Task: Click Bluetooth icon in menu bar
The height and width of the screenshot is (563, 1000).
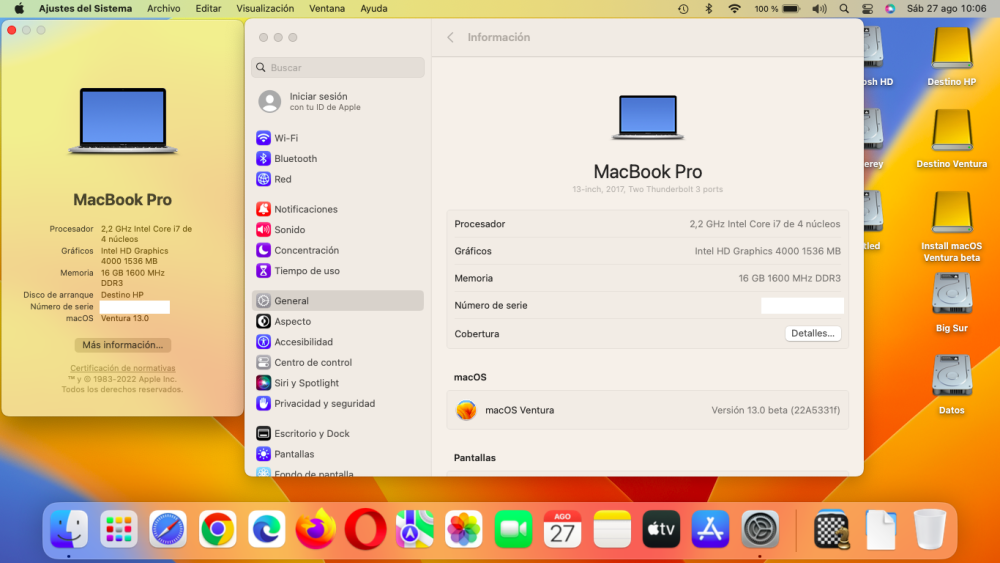Action: 709,9
